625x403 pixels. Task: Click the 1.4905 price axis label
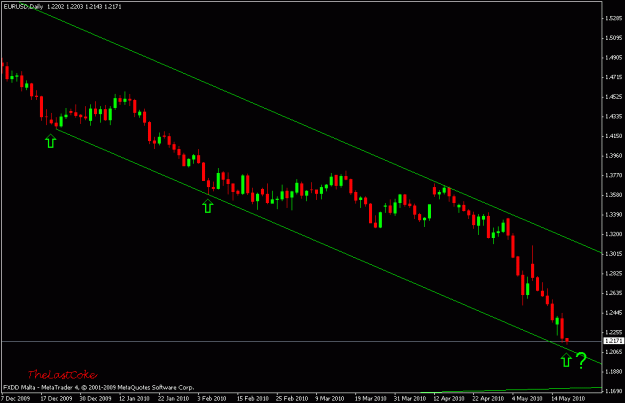613,57
